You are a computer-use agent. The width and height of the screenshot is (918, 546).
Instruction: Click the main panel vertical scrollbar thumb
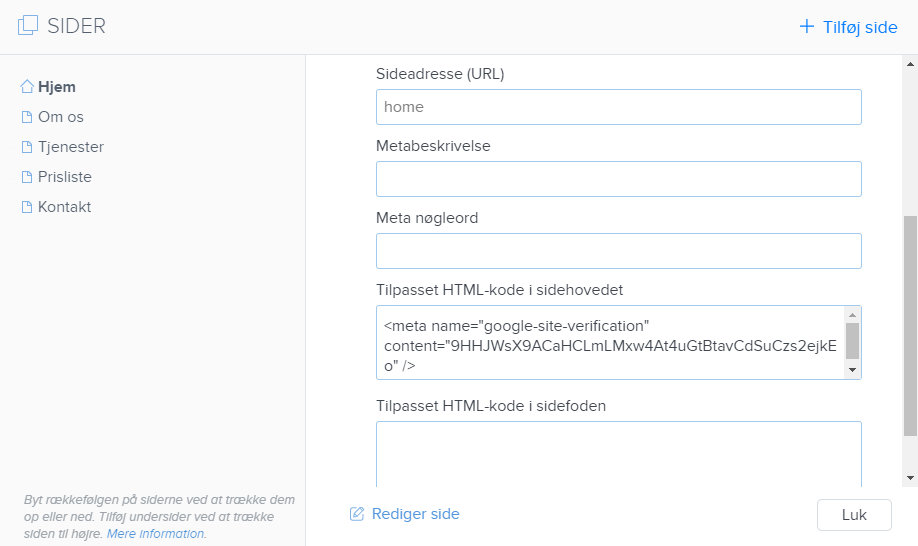(910, 325)
